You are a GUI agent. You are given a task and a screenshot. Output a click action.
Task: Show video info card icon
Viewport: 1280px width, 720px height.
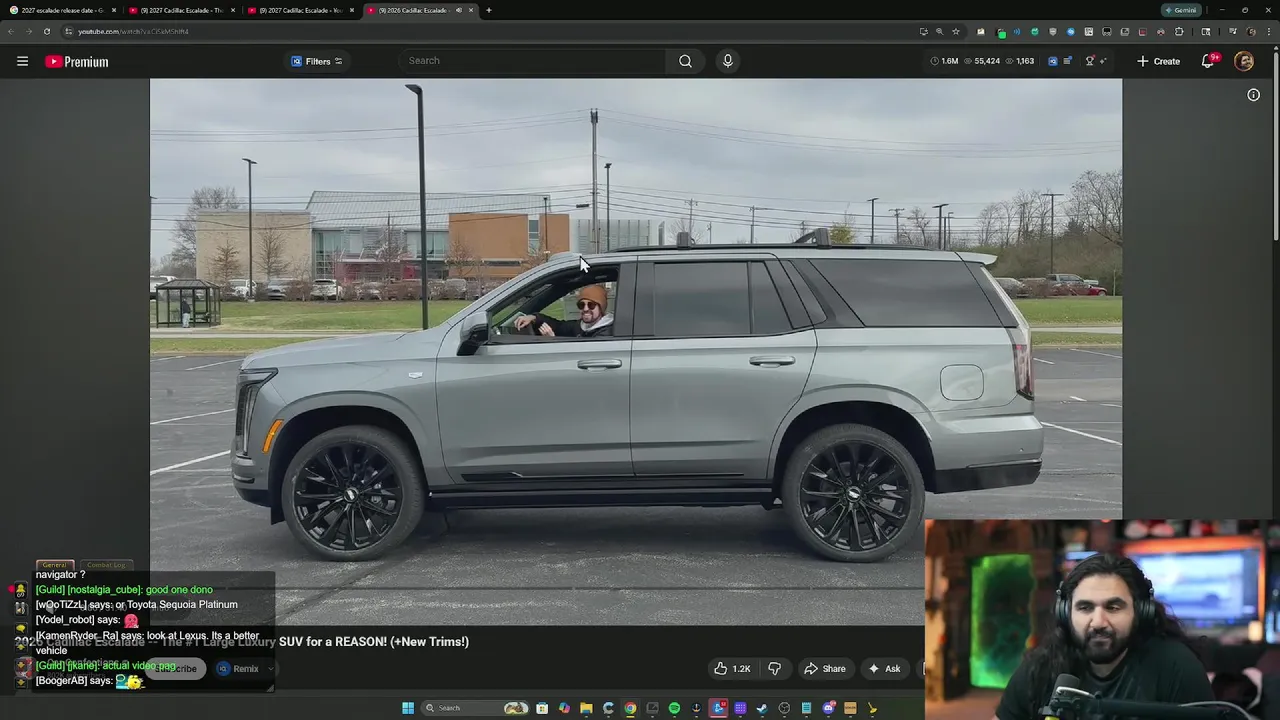click(1253, 95)
